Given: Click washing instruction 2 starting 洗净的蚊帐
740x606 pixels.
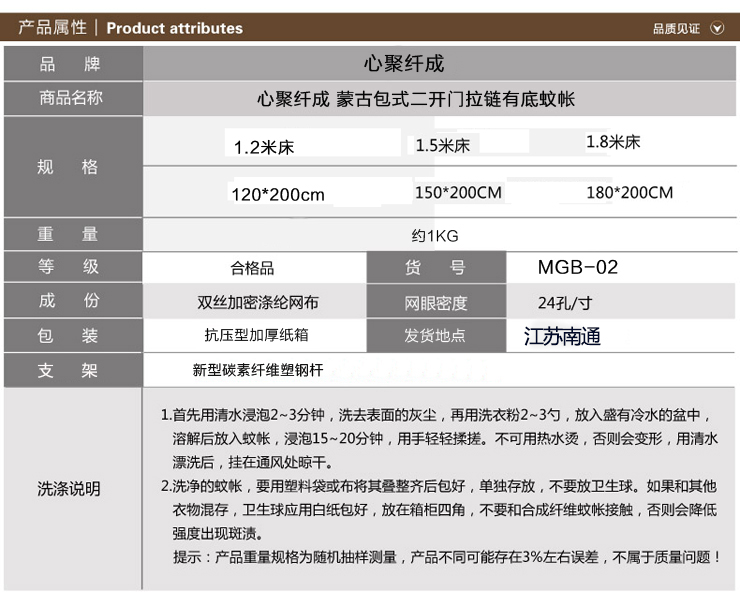Looking at the screenshot, I should [439, 510].
